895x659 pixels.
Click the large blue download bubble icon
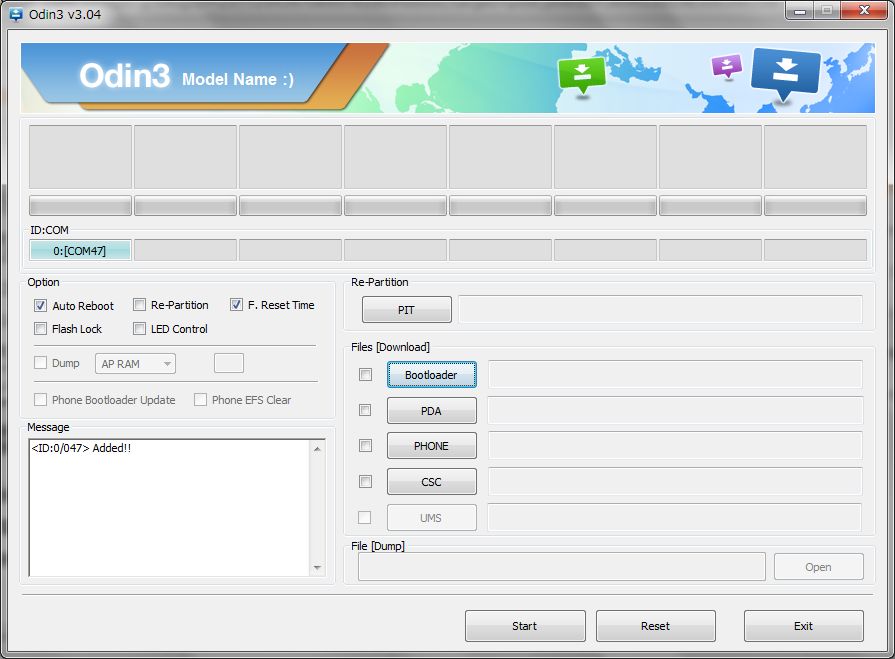point(786,73)
